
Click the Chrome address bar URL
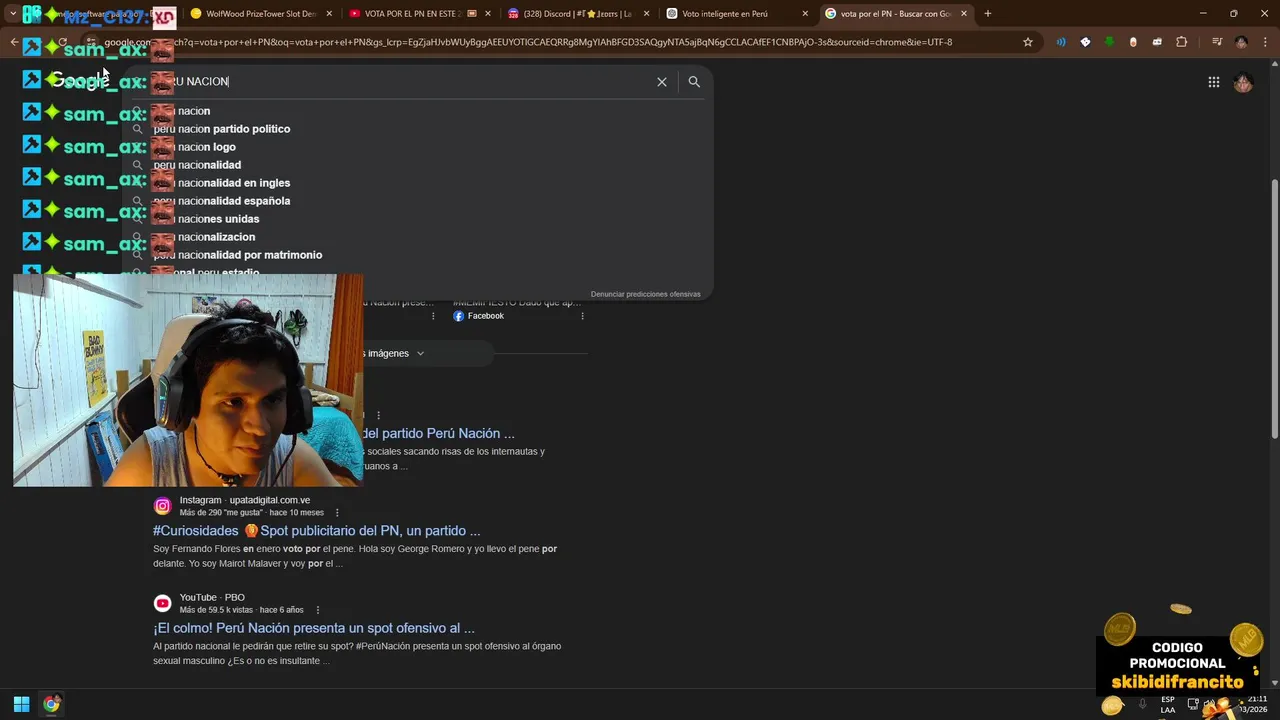point(528,42)
